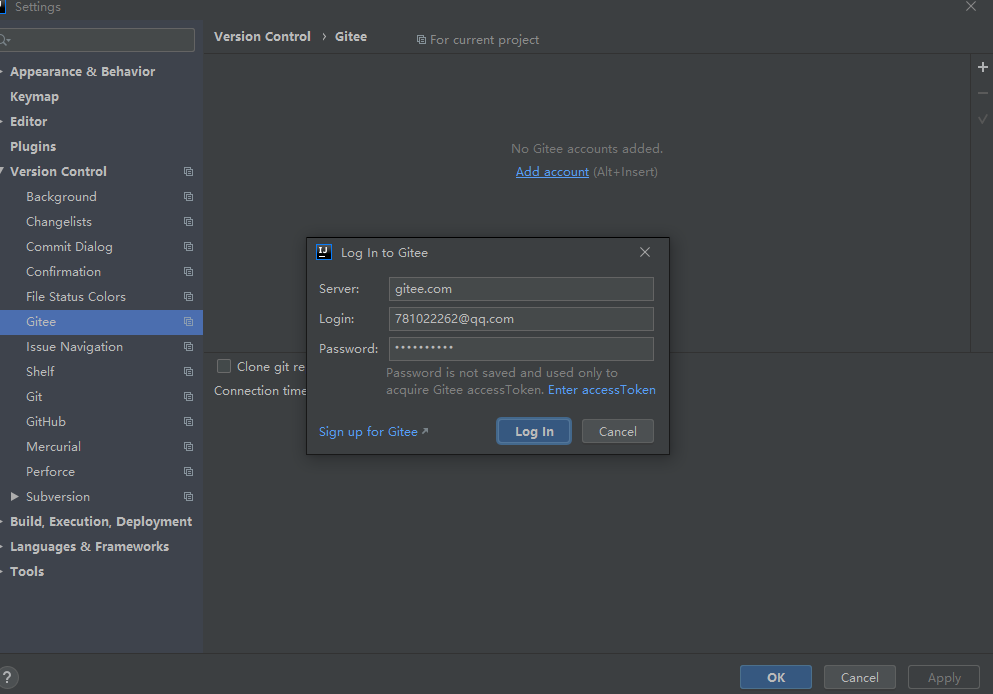Viewport: 993px width, 694px height.
Task: Click the Login email field
Action: click(x=521, y=319)
